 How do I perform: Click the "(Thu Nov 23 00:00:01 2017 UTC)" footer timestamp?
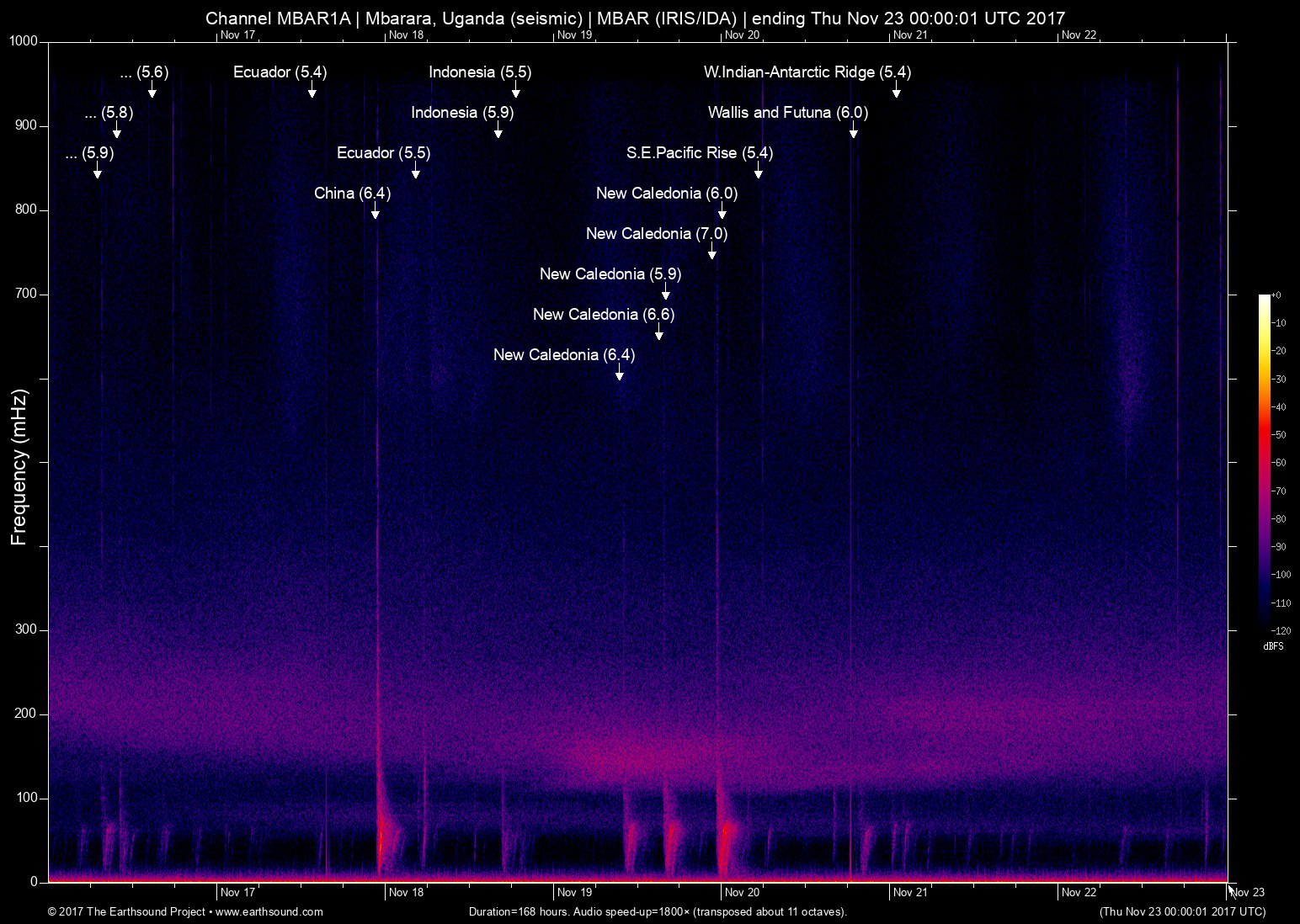coord(1182,911)
